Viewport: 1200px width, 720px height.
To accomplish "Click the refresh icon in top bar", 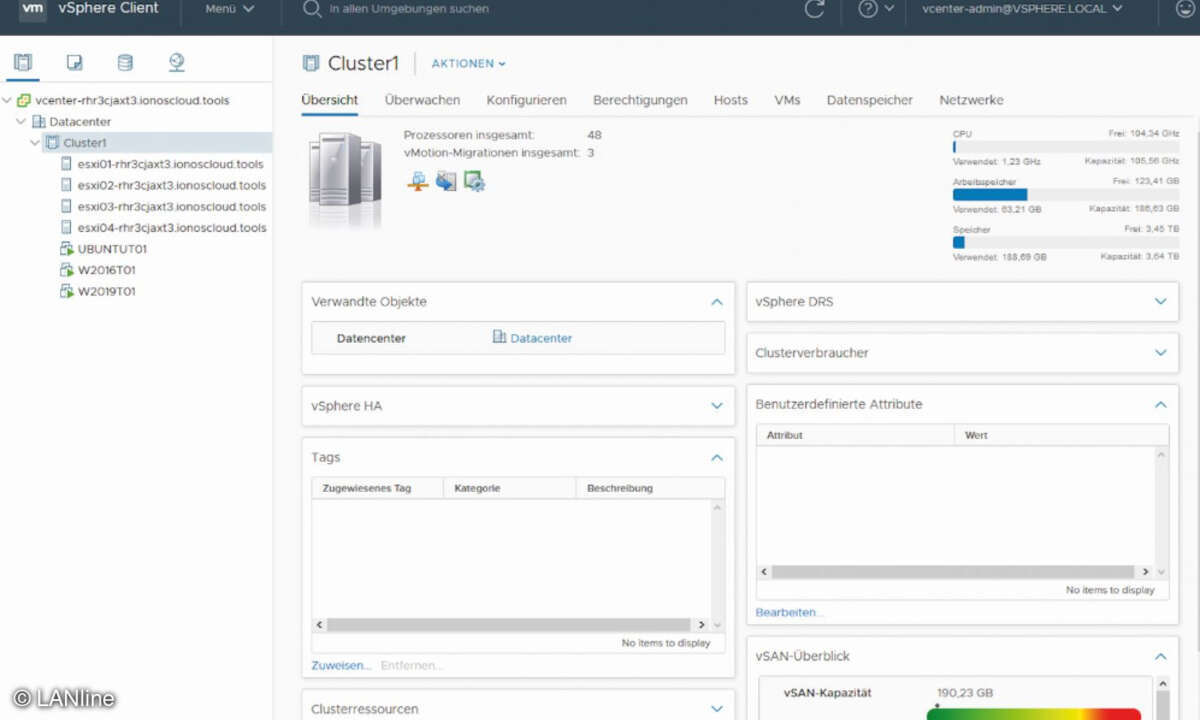I will pos(815,9).
